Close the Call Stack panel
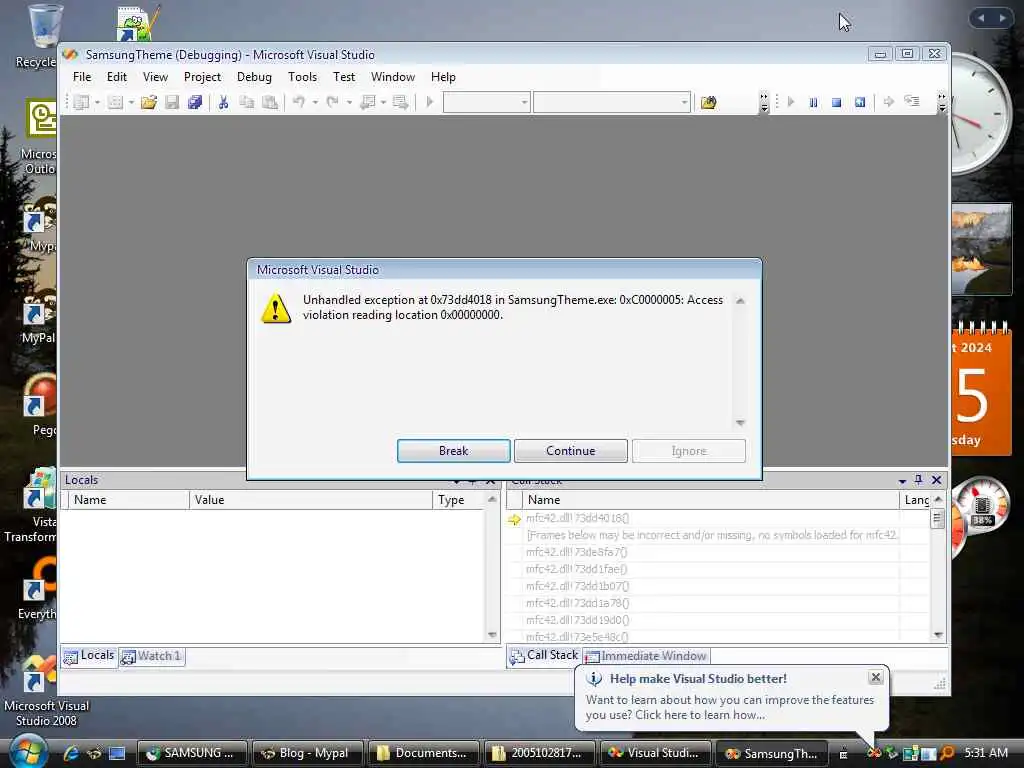 (936, 480)
